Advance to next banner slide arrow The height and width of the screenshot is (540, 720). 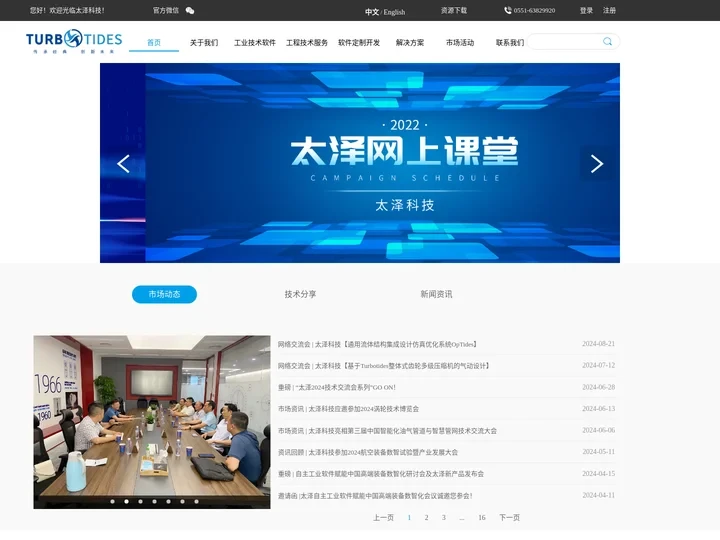(596, 164)
